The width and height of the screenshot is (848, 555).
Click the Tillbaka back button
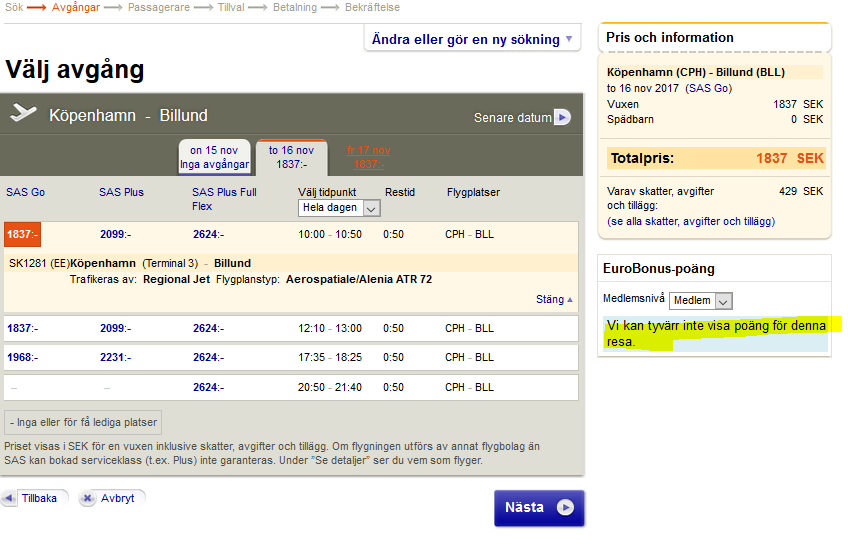click(34, 498)
